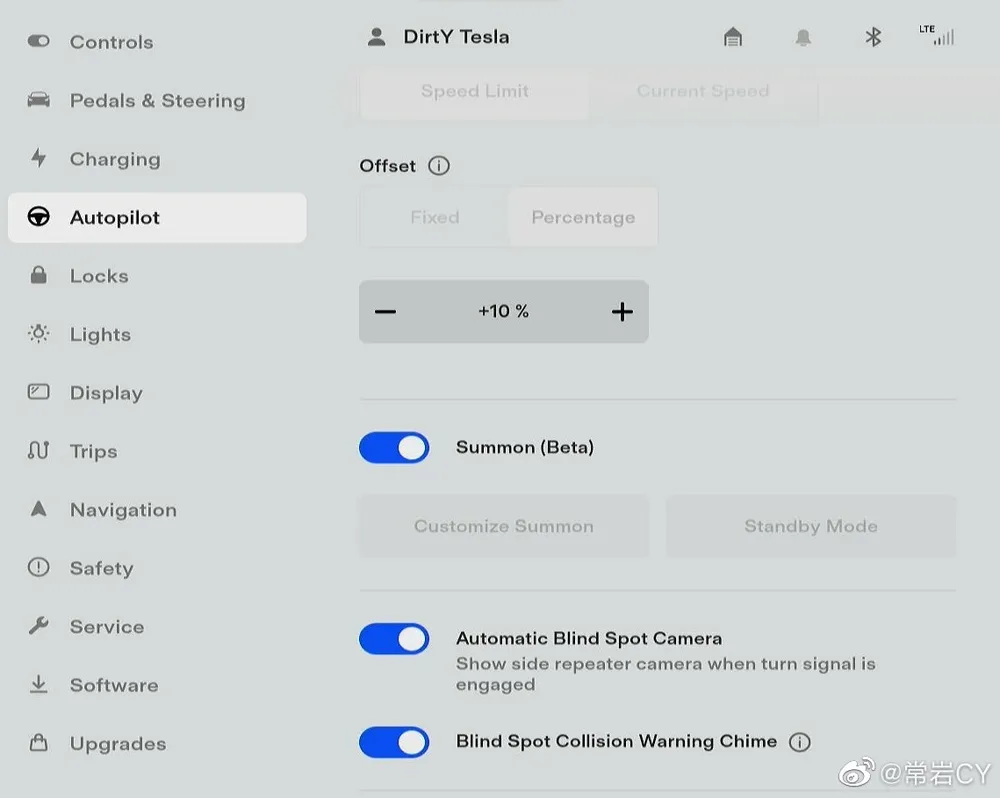Show info for Blind Spot Collision Warning Chime
1000x798 pixels.
point(799,742)
